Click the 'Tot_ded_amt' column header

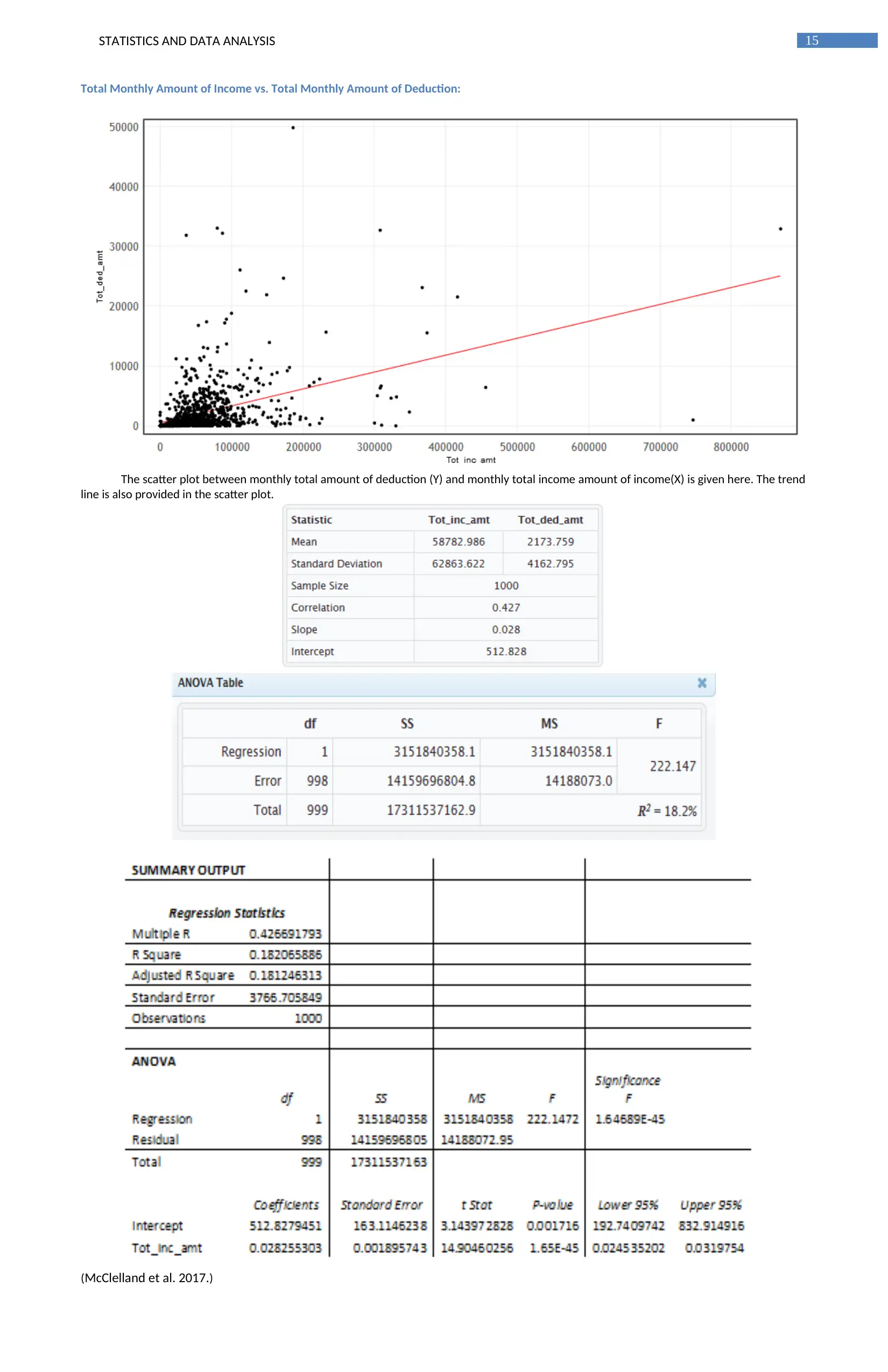550,519
